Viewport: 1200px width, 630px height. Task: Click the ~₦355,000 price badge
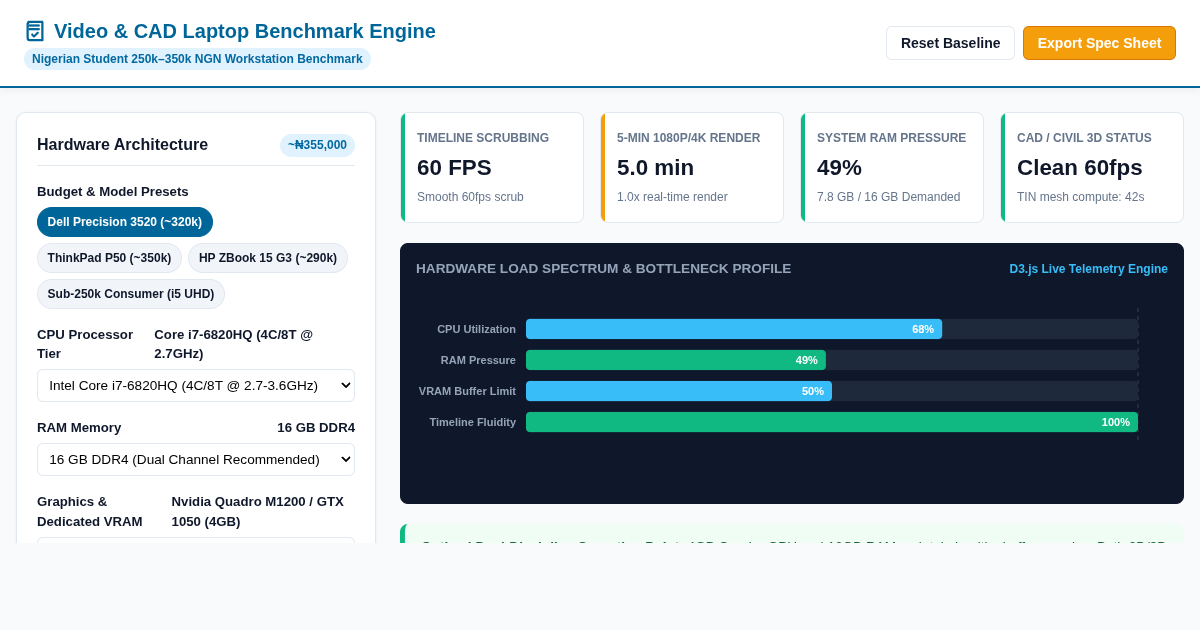coord(317,145)
